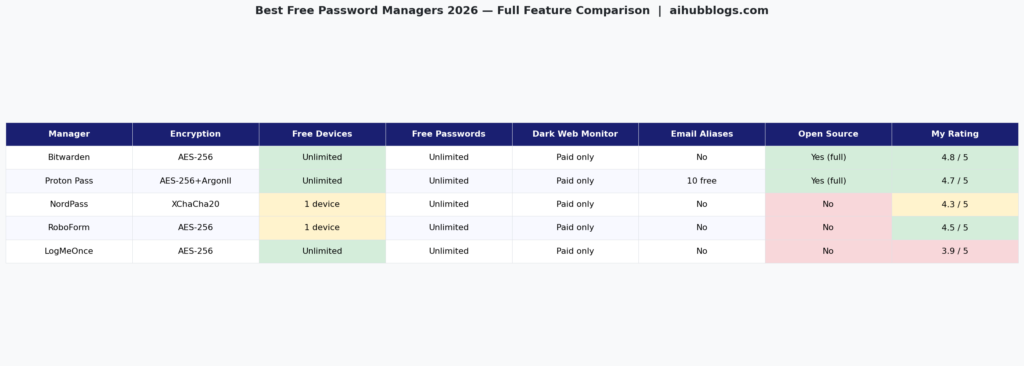Click NordPass's Paid only dark web cell
Screen dimensions: 1024x366
click(x=575, y=205)
